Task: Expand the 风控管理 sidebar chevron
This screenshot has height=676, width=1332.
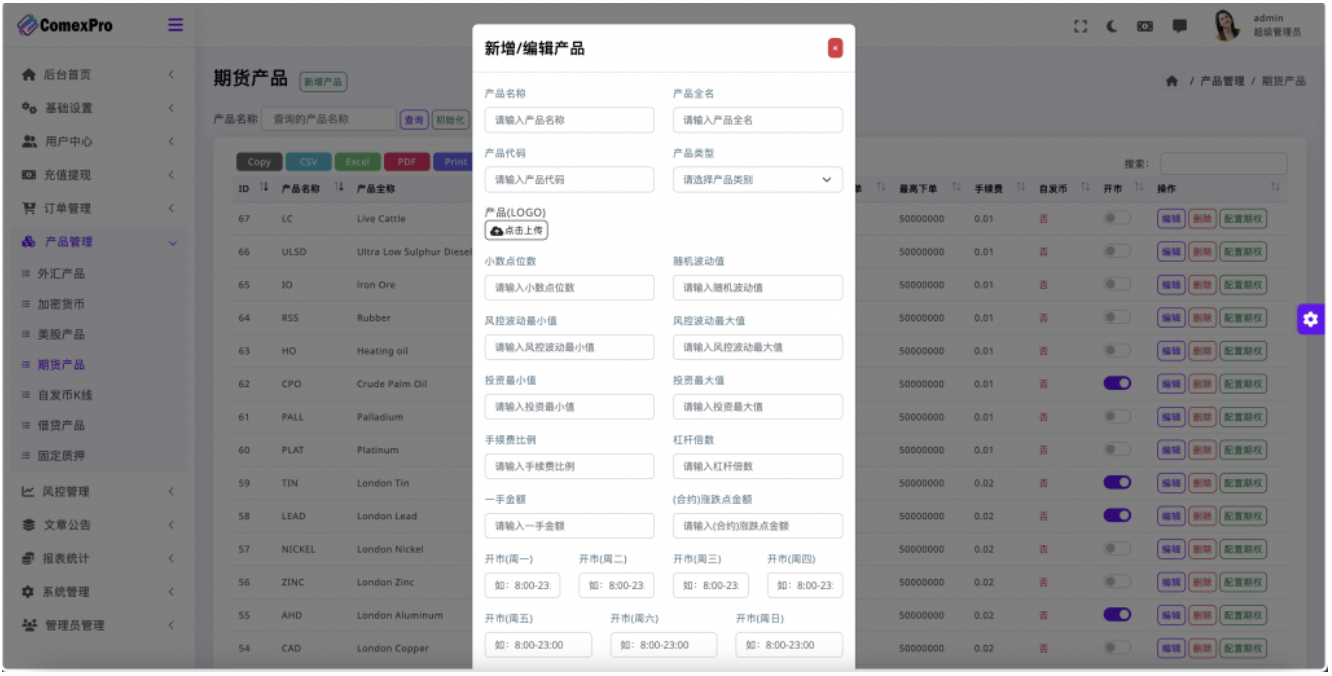Action: (x=171, y=491)
